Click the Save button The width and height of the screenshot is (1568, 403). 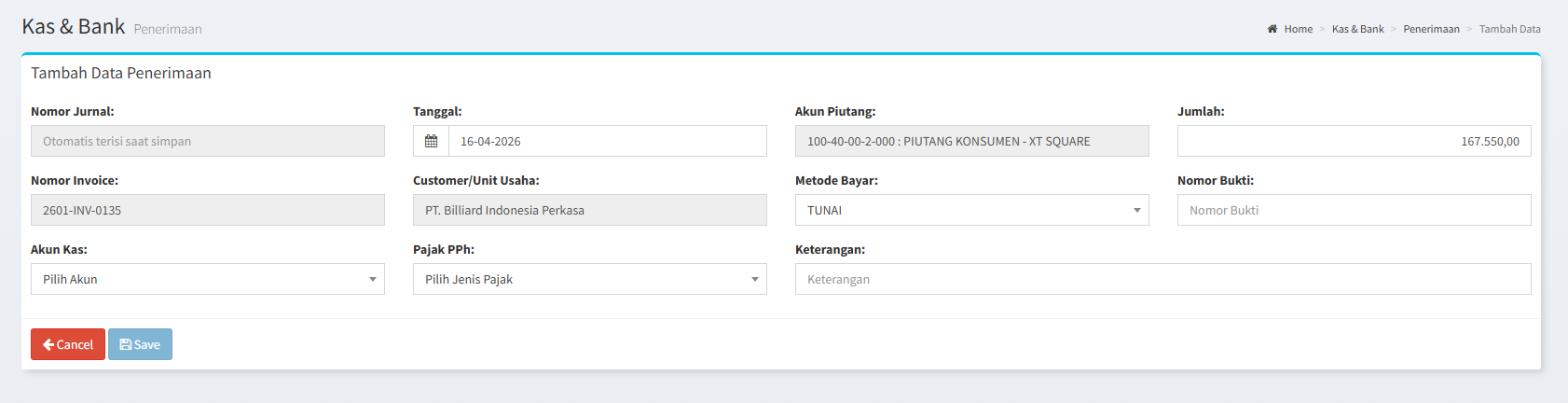tap(140, 344)
